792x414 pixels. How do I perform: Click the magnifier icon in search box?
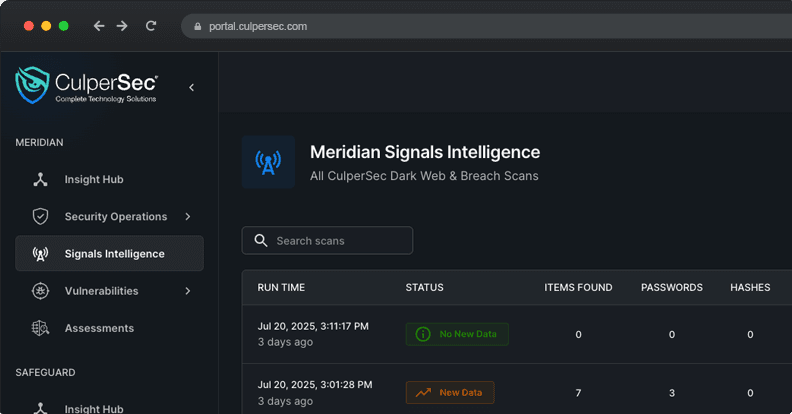pyautogui.click(x=261, y=240)
